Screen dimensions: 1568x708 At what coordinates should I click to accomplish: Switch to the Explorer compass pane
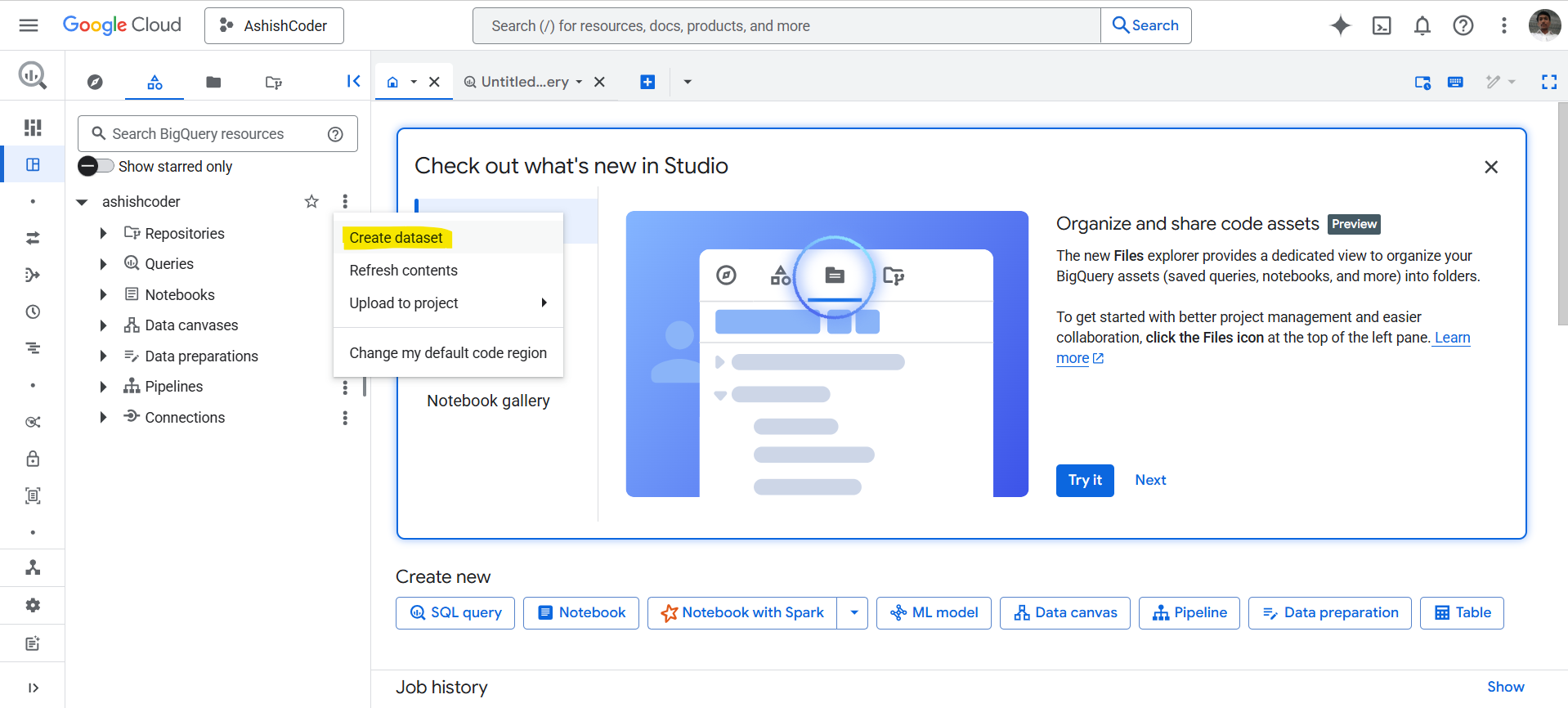[95, 82]
